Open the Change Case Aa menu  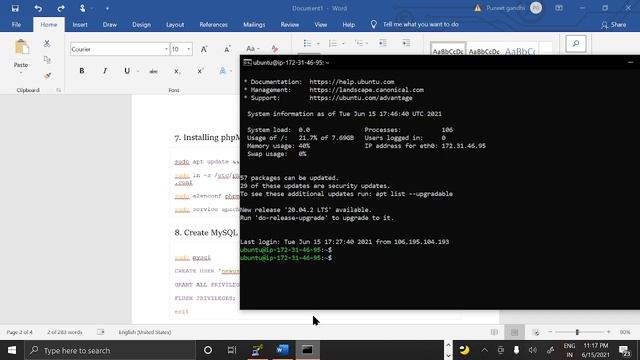pyautogui.click(x=253, y=49)
